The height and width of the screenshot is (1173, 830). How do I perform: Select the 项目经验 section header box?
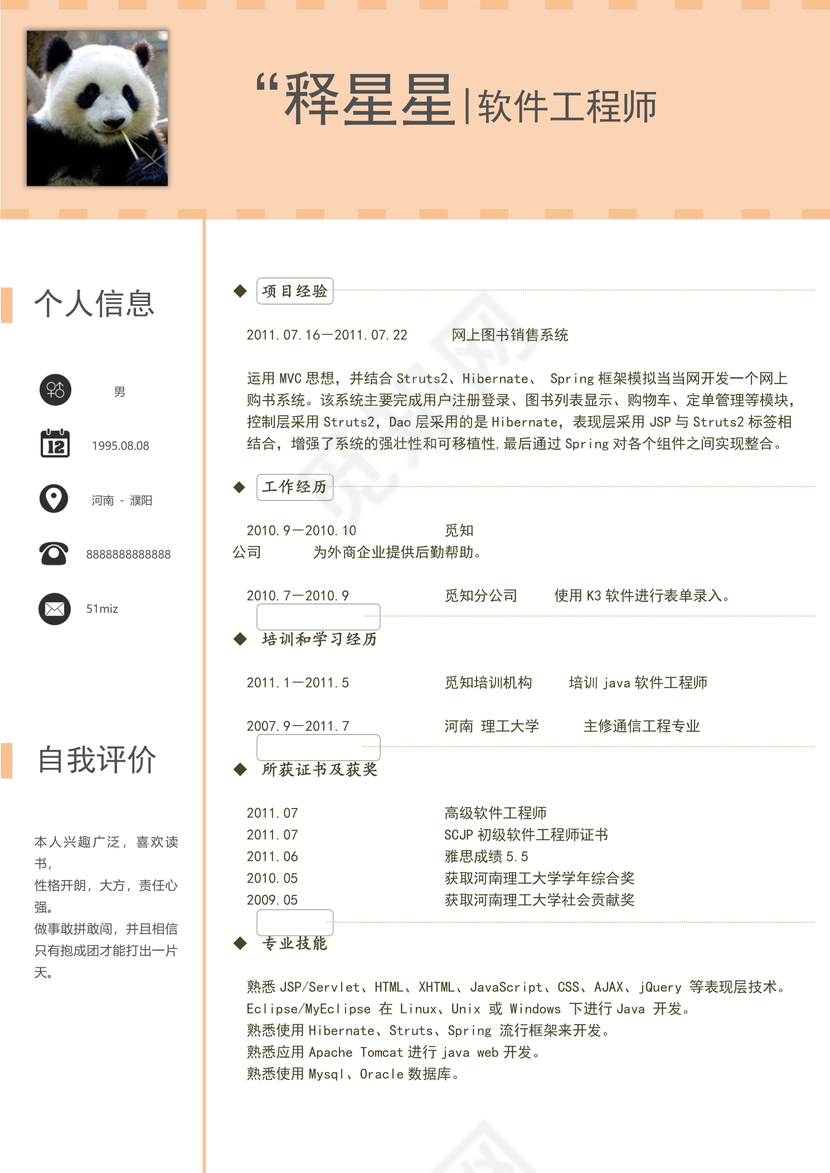[293, 291]
